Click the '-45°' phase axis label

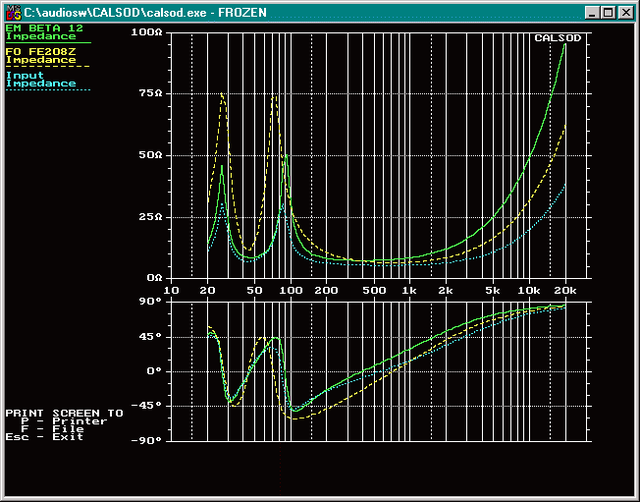147,406
